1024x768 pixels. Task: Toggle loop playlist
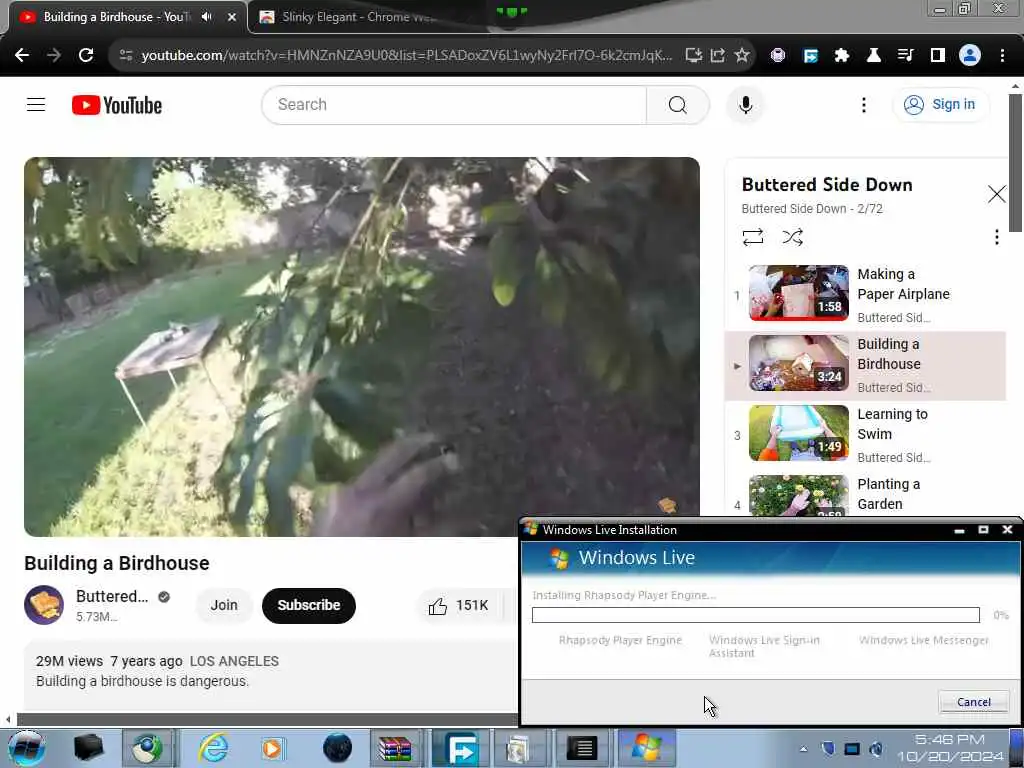[x=753, y=237]
